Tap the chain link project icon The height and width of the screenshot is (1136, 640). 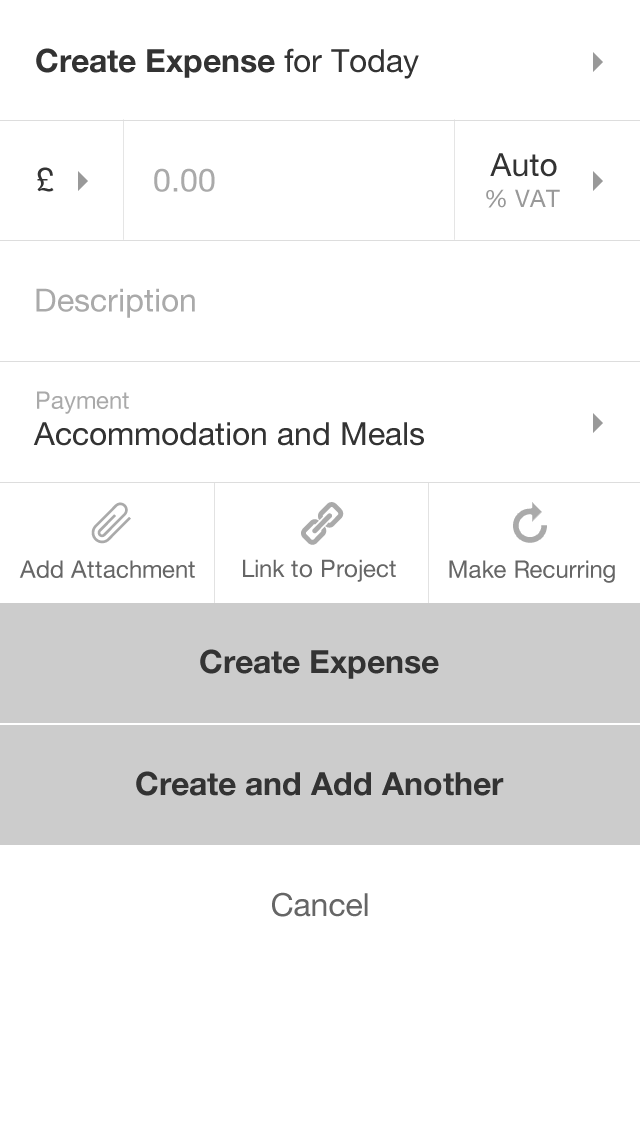(x=320, y=523)
